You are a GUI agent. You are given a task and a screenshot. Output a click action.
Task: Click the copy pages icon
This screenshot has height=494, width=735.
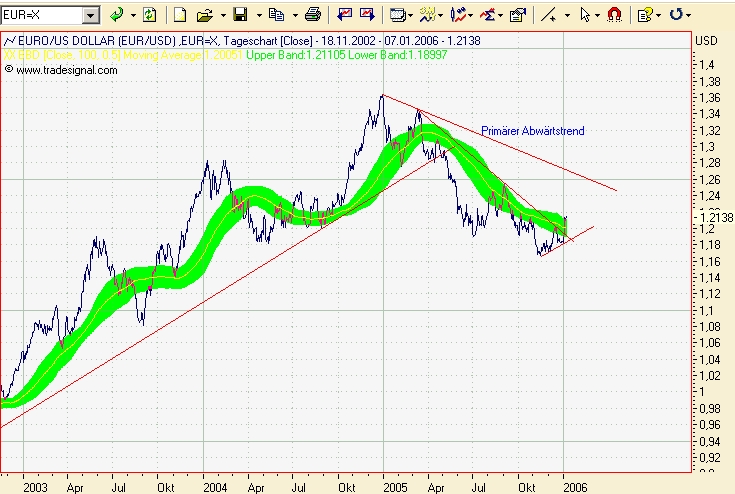click(x=277, y=15)
